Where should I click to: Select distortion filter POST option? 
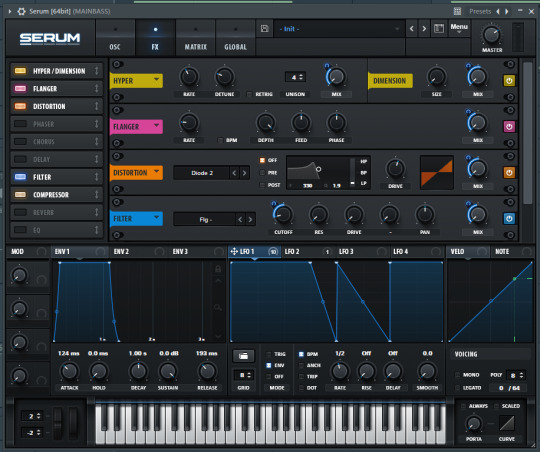pyautogui.click(x=262, y=185)
